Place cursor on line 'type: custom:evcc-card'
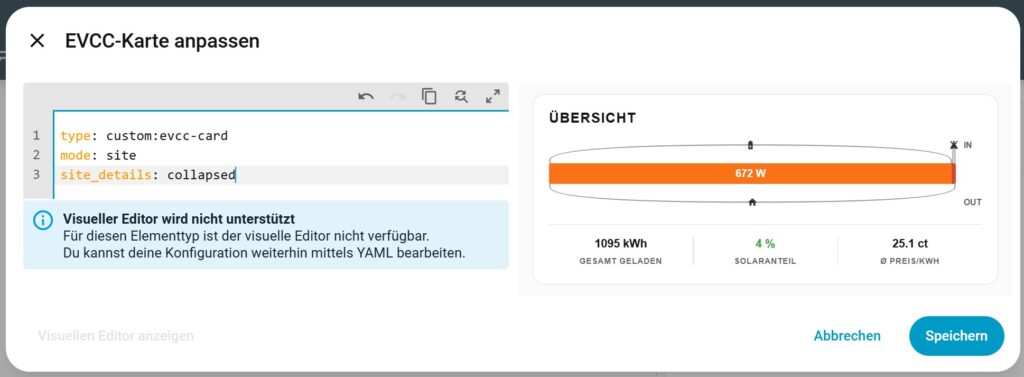 144,136
